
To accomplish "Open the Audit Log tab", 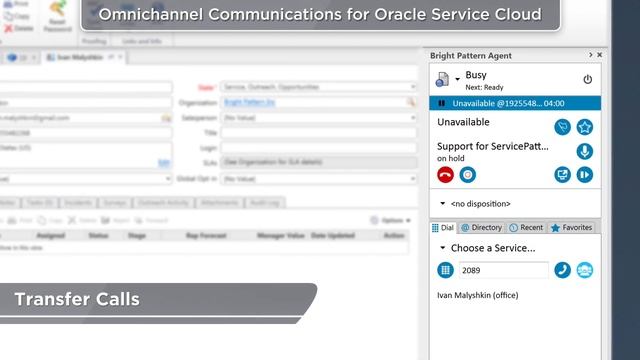I will [x=264, y=203].
